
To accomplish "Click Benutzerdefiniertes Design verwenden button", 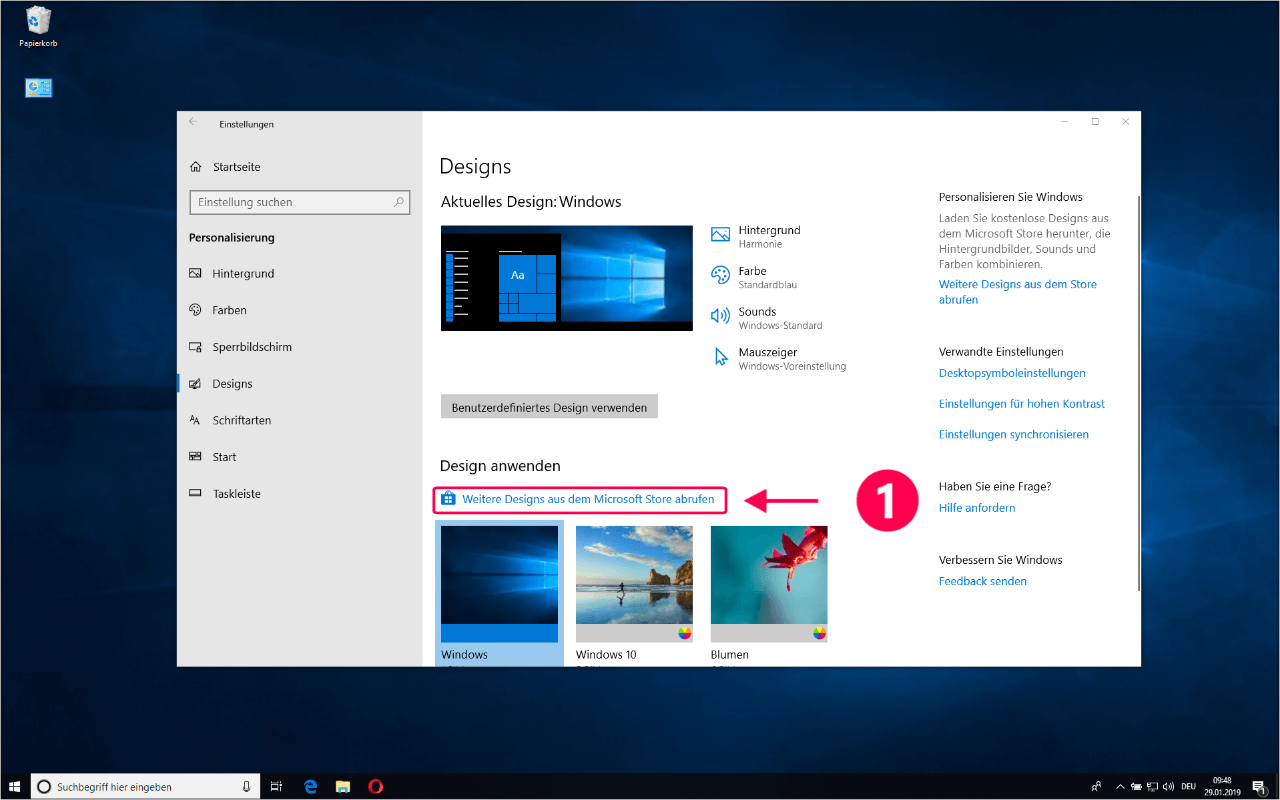I will [x=549, y=407].
